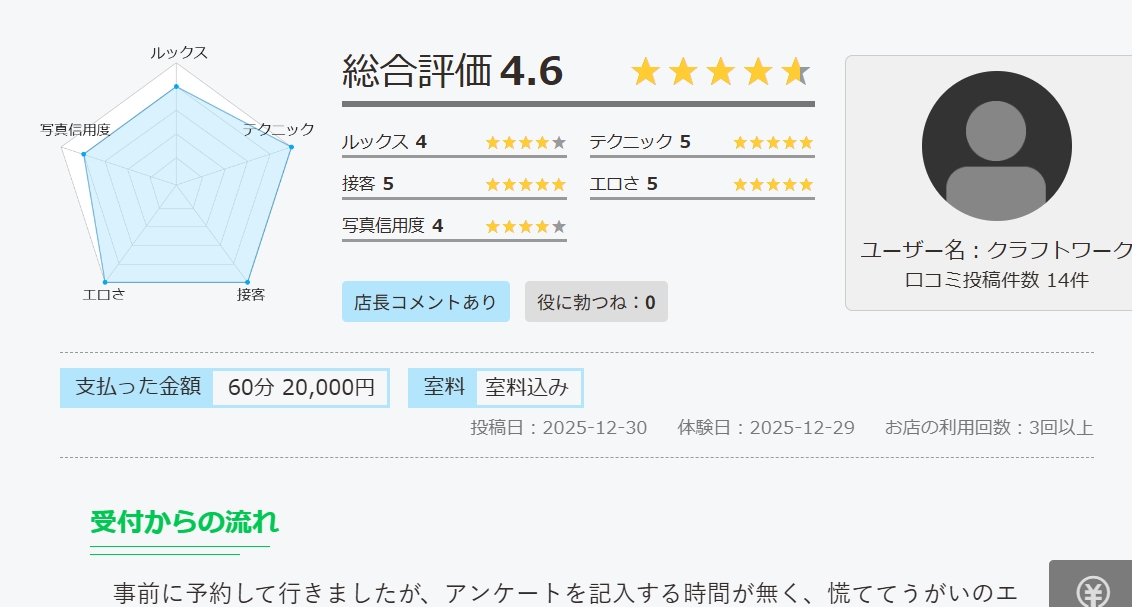Click the テクニック star rating
This screenshot has width=1132, height=607.
point(773,142)
